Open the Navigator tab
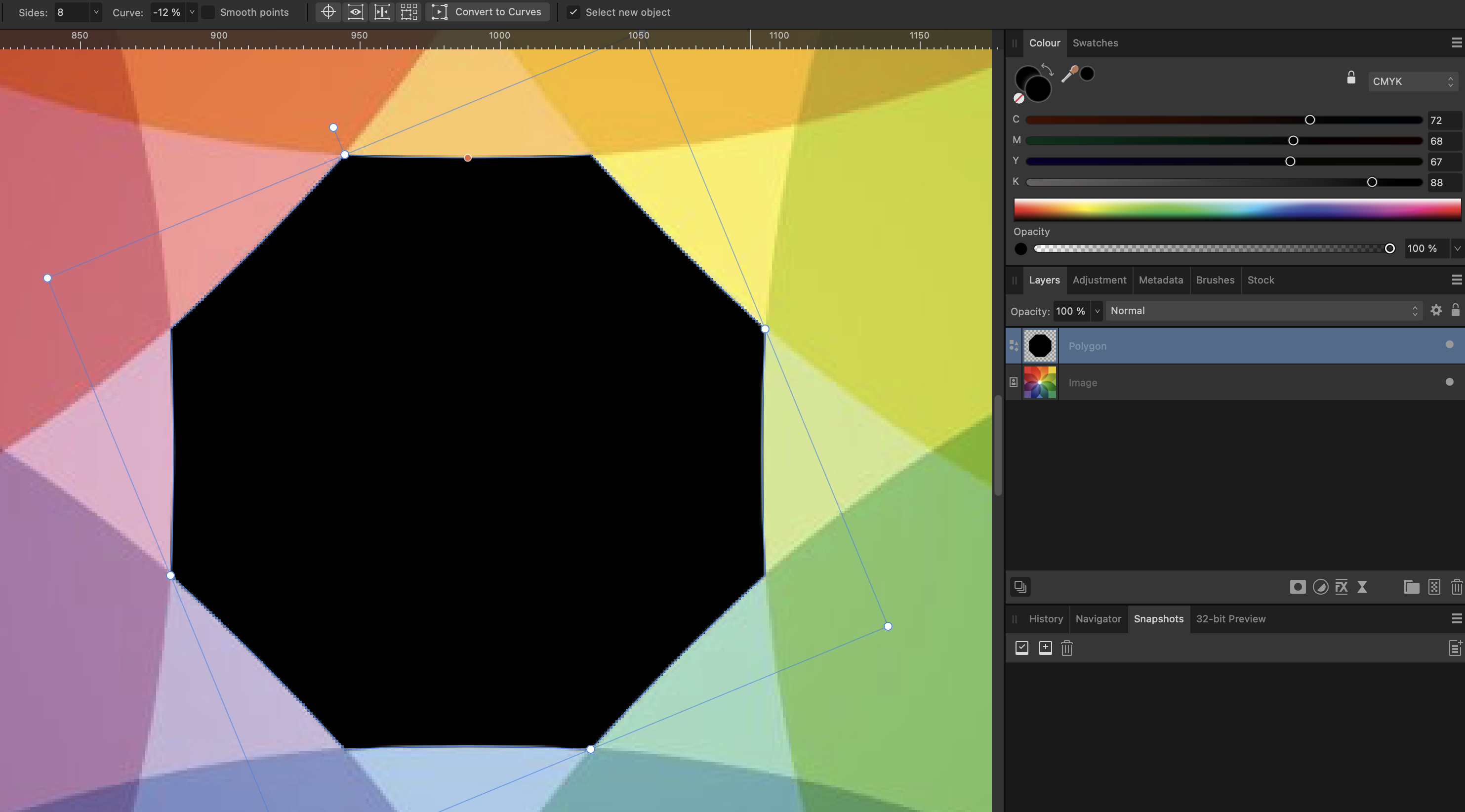1465x812 pixels. coord(1098,619)
